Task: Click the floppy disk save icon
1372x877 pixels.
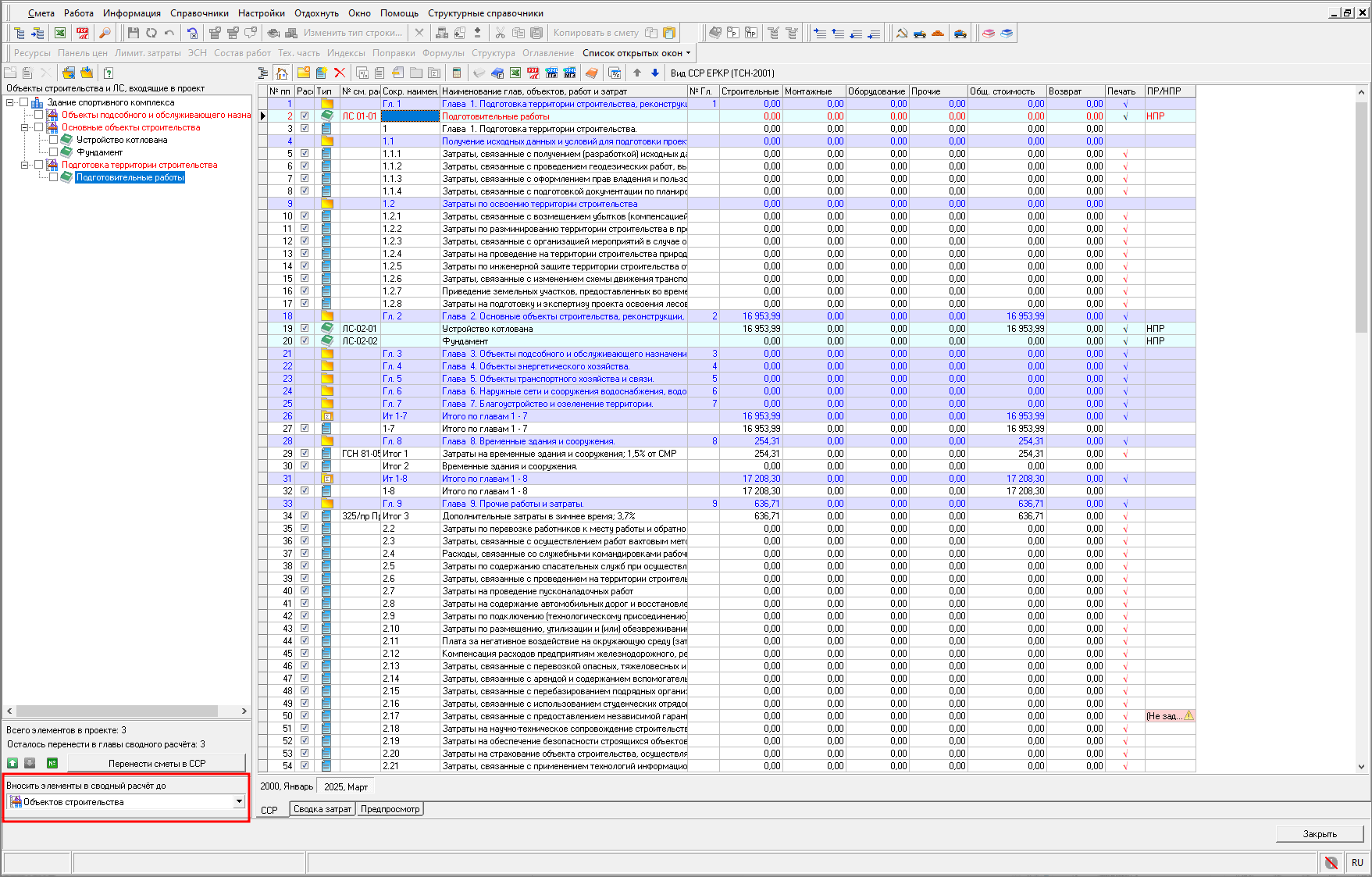Action: [134, 33]
